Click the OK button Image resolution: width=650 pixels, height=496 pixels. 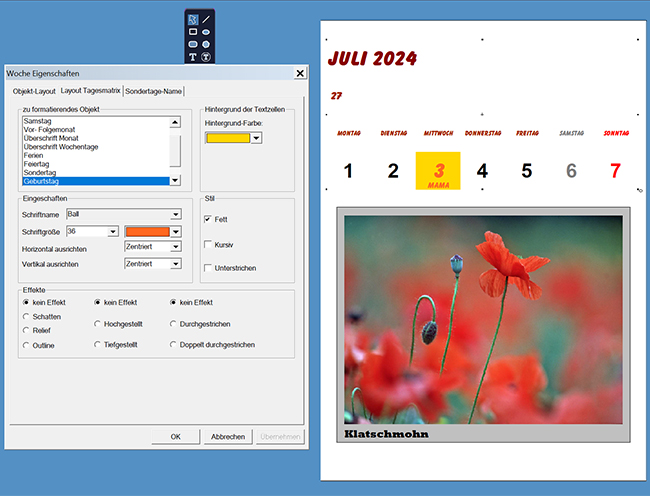click(175, 436)
